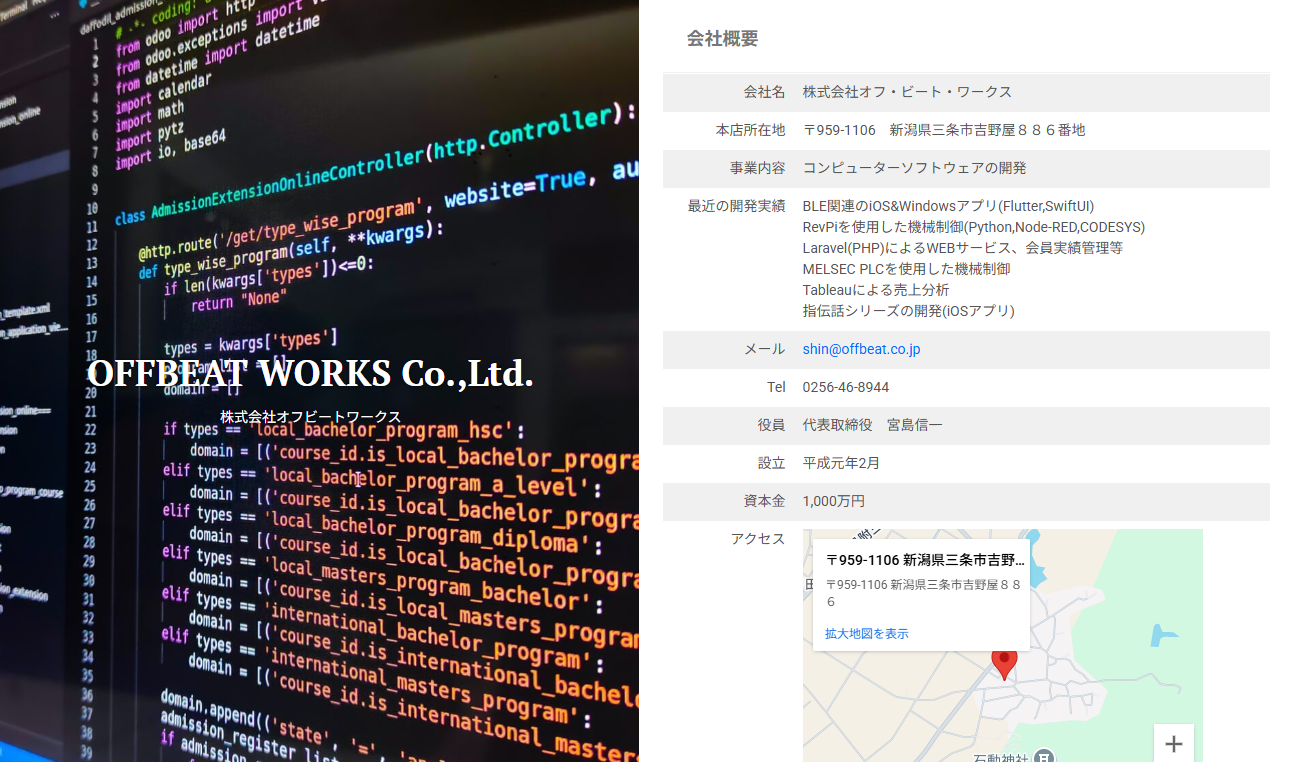Open the 拡大地図を表示 map link
Image resolution: width=1290 pixels, height=762 pixels.
pyautogui.click(x=867, y=634)
